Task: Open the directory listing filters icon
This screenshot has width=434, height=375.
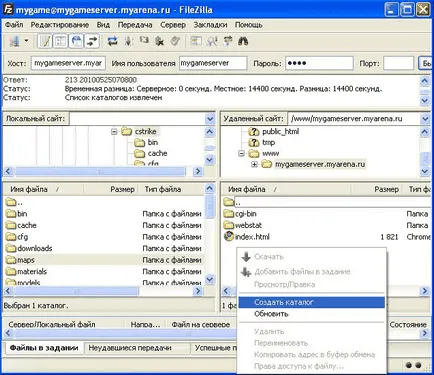Action: pos(196,41)
